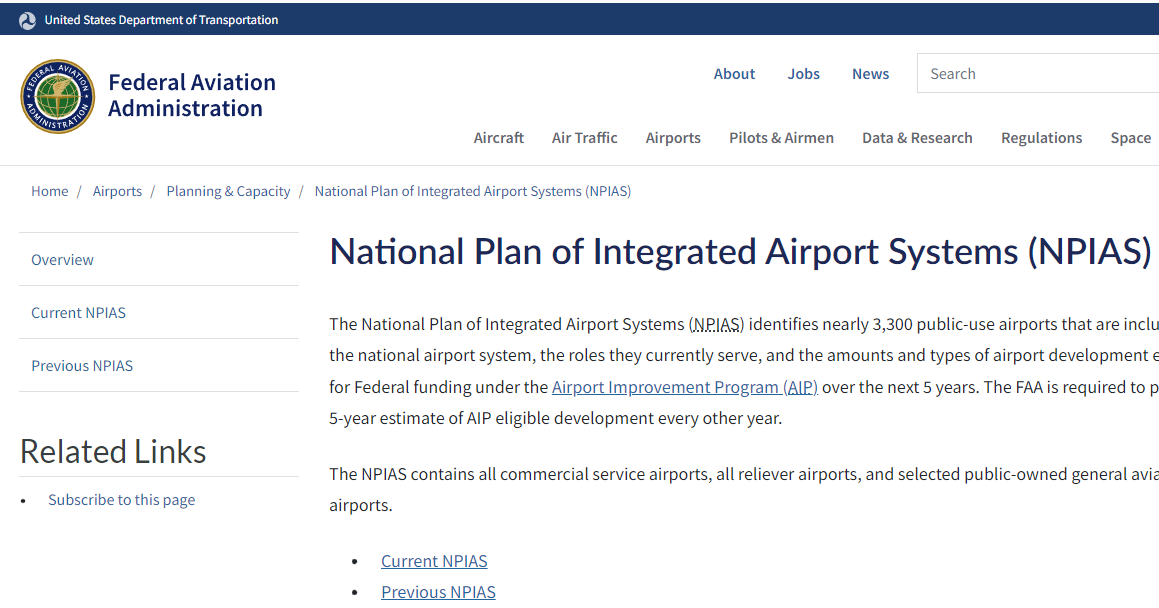
Task: Open the Previous NPIAS bullet link
Action: pos(438,592)
